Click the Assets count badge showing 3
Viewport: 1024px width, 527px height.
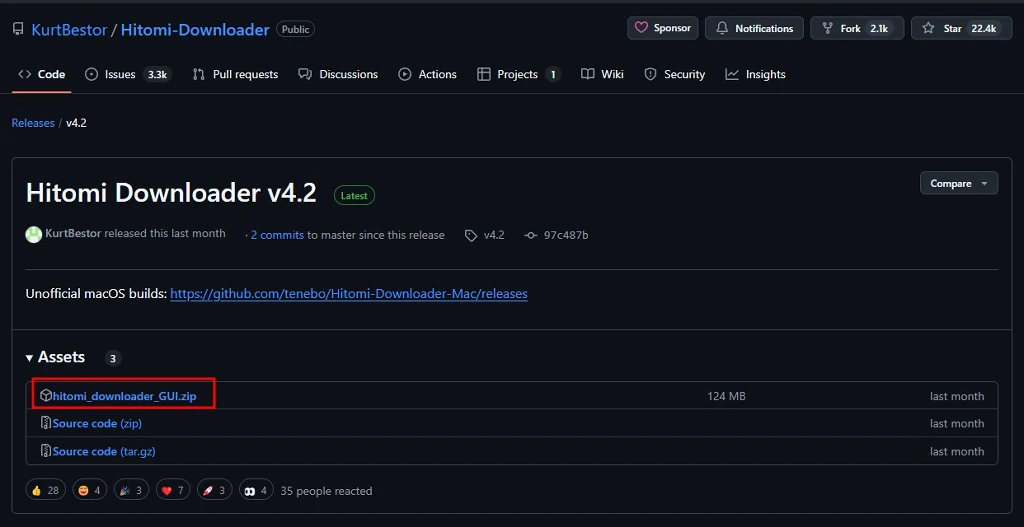(x=113, y=358)
